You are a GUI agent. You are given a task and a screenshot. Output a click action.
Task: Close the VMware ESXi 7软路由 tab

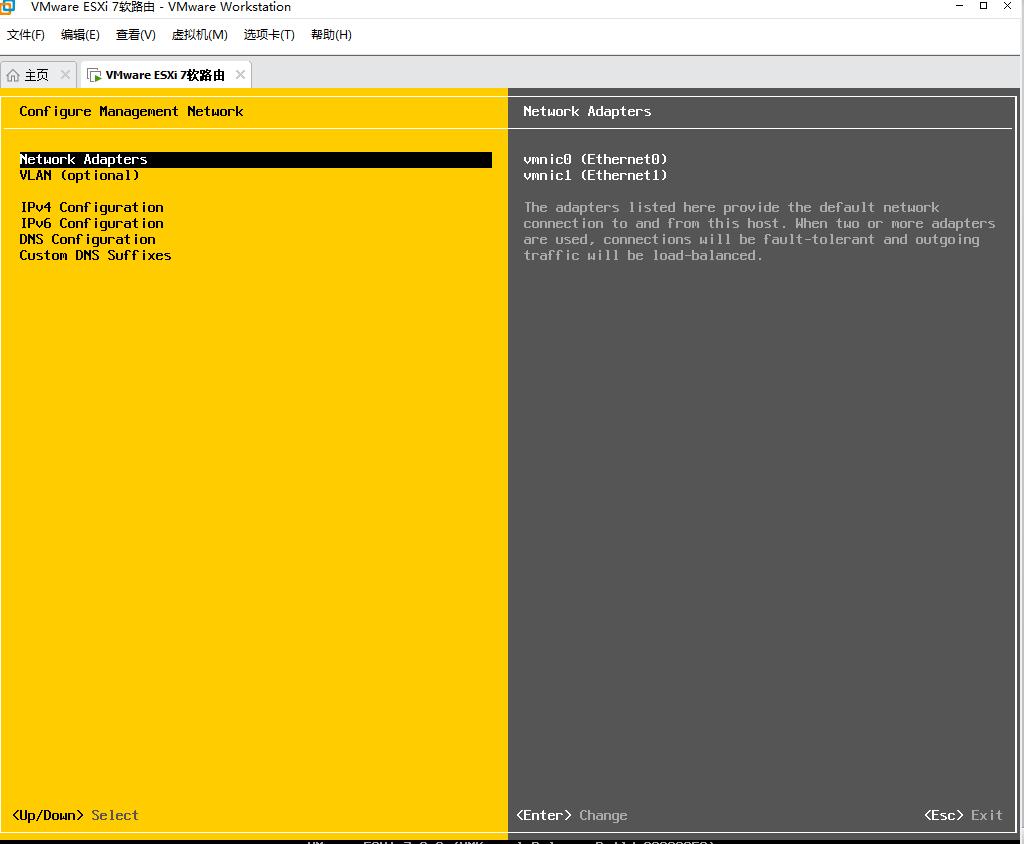pyautogui.click(x=240, y=75)
